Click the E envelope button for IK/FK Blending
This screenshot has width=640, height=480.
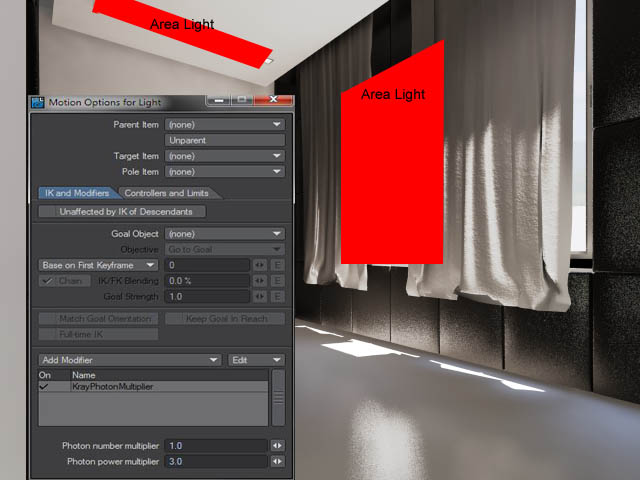278,281
